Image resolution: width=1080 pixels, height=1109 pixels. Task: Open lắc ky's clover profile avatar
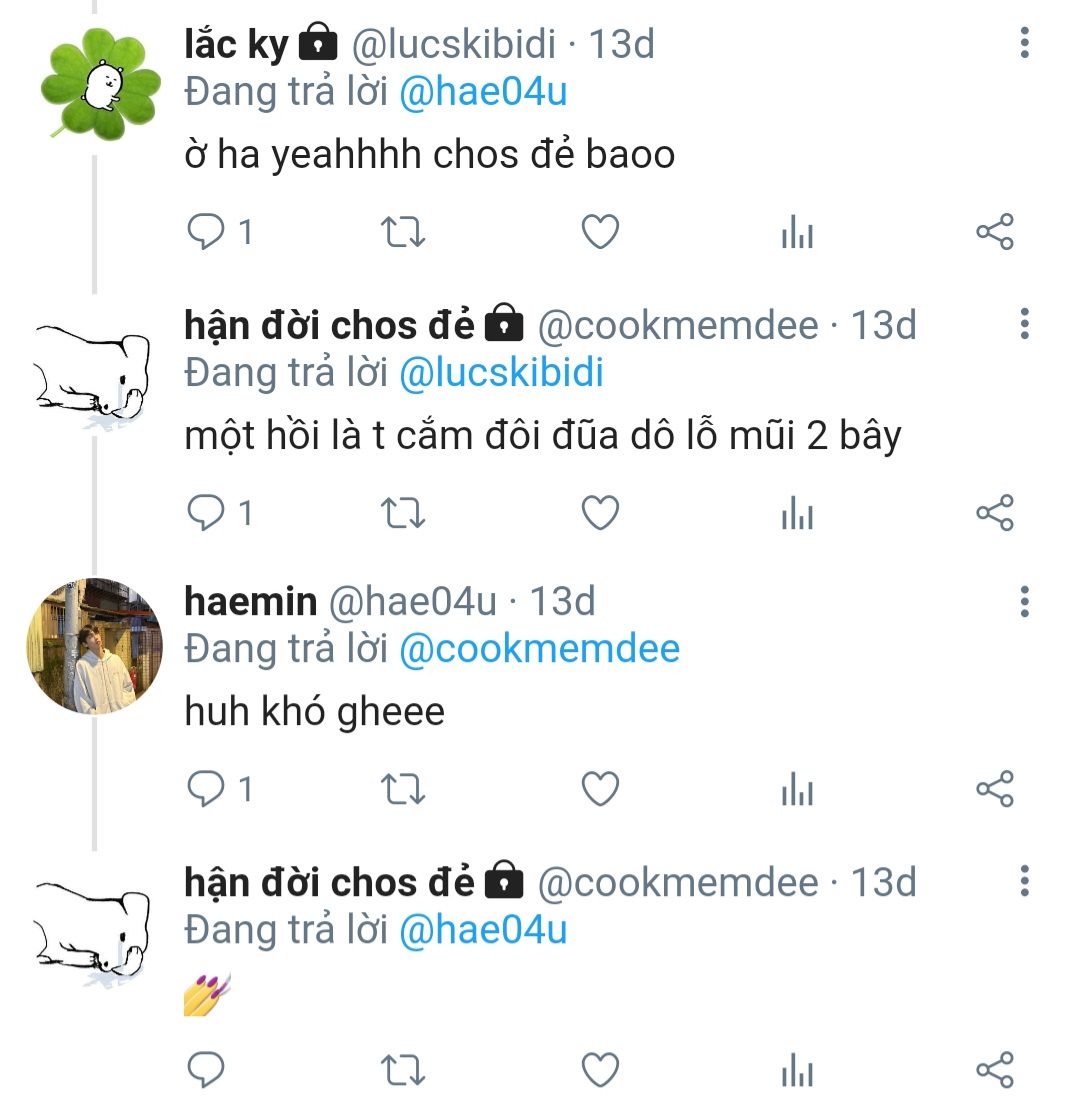tap(102, 82)
